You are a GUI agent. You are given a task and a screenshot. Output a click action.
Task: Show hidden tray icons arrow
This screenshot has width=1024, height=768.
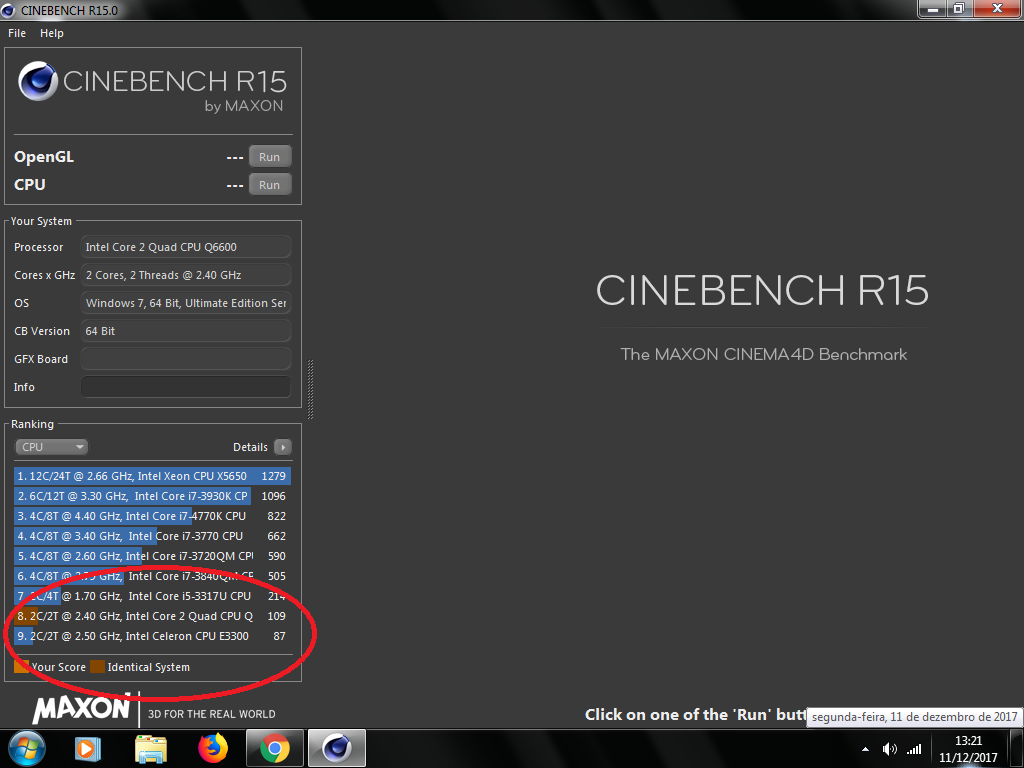tap(865, 749)
